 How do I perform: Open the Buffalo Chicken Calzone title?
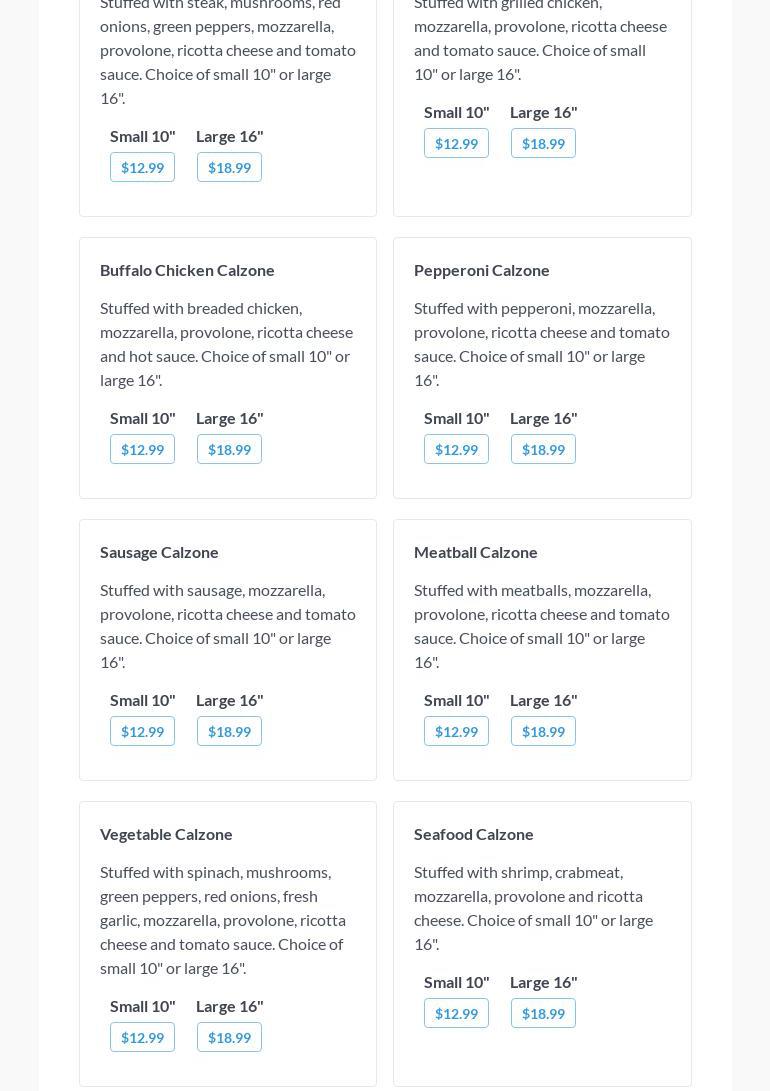[187, 270]
